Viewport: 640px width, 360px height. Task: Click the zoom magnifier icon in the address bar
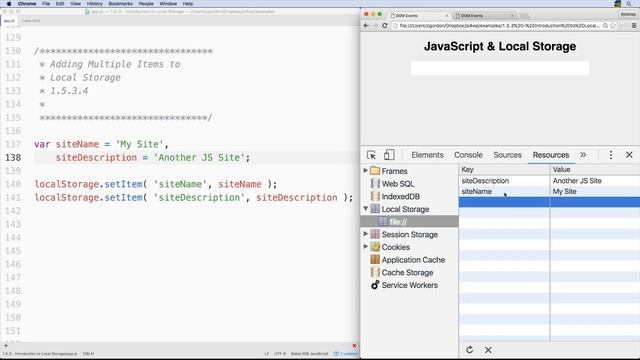(605, 25)
